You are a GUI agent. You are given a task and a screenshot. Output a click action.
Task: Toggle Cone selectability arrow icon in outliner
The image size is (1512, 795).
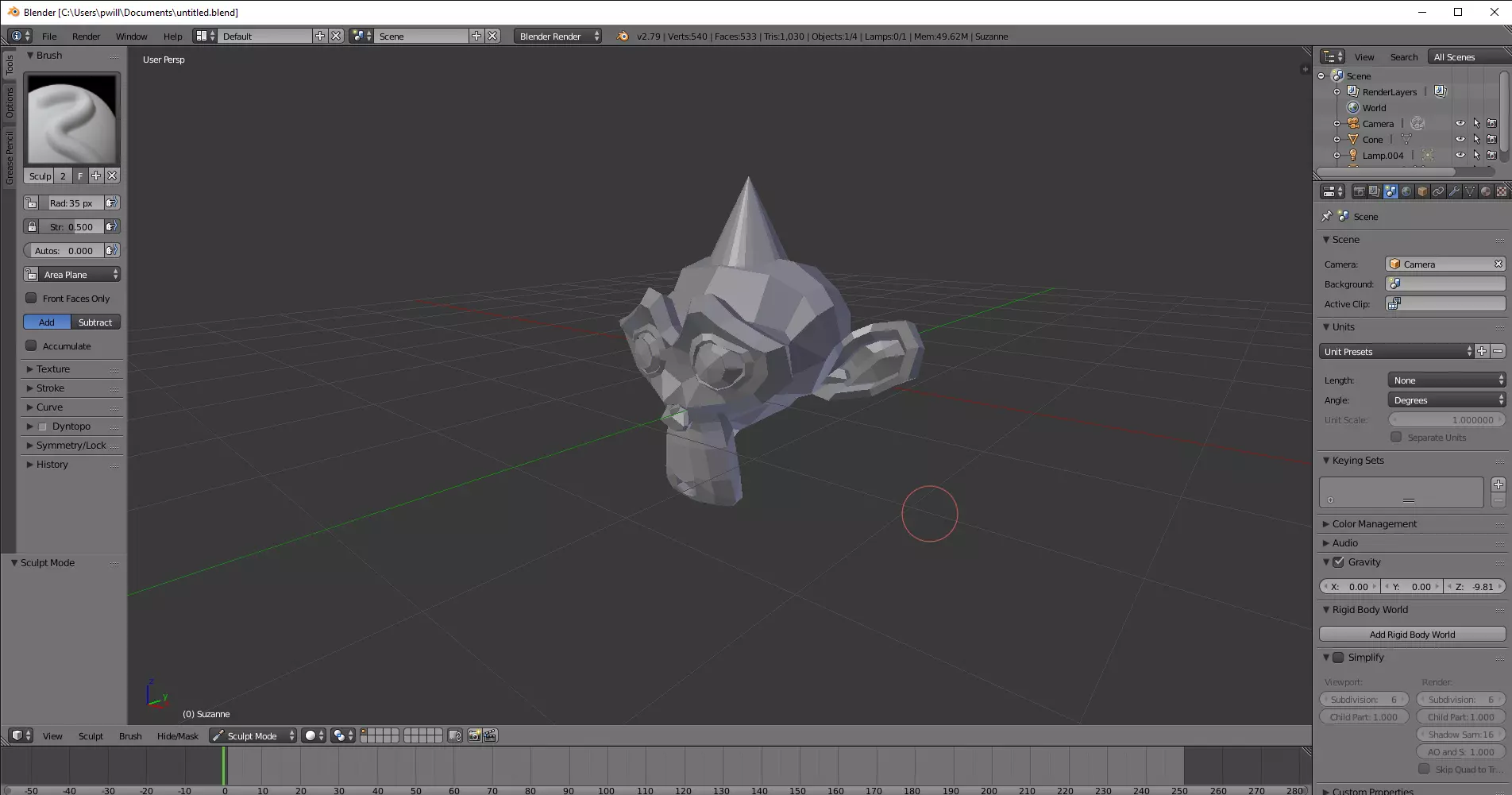[x=1476, y=139]
